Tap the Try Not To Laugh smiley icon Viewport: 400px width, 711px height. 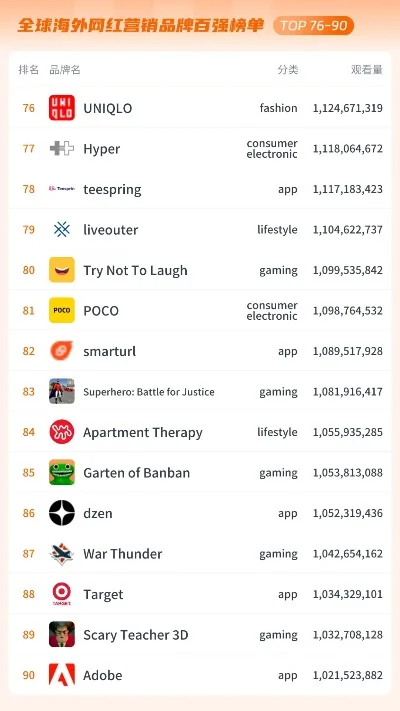coord(62,270)
